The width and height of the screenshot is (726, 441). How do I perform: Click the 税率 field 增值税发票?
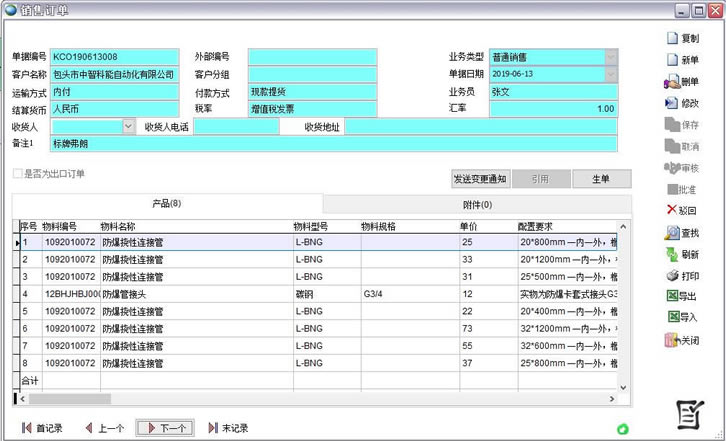(313, 109)
